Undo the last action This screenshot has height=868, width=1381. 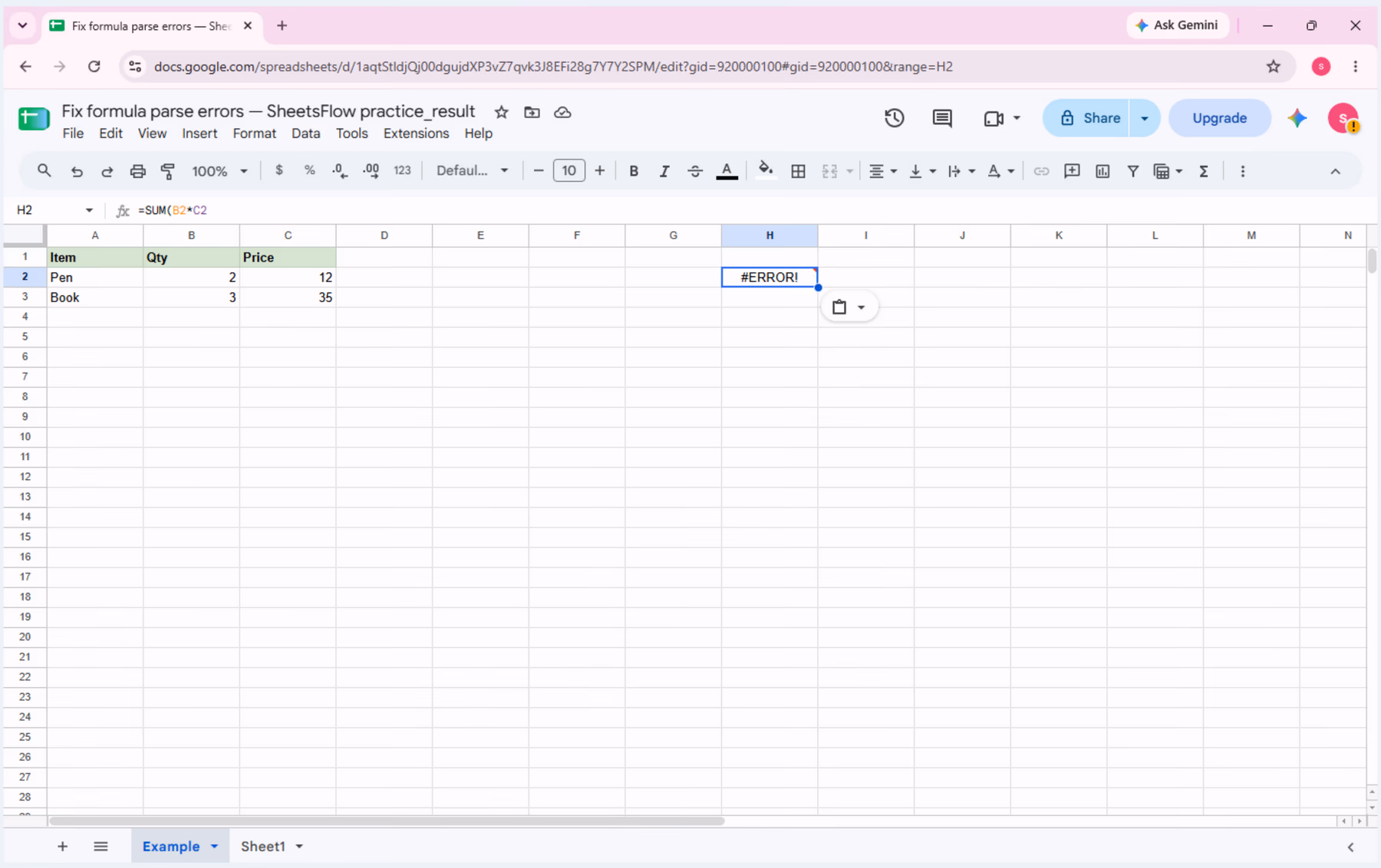[x=77, y=171]
